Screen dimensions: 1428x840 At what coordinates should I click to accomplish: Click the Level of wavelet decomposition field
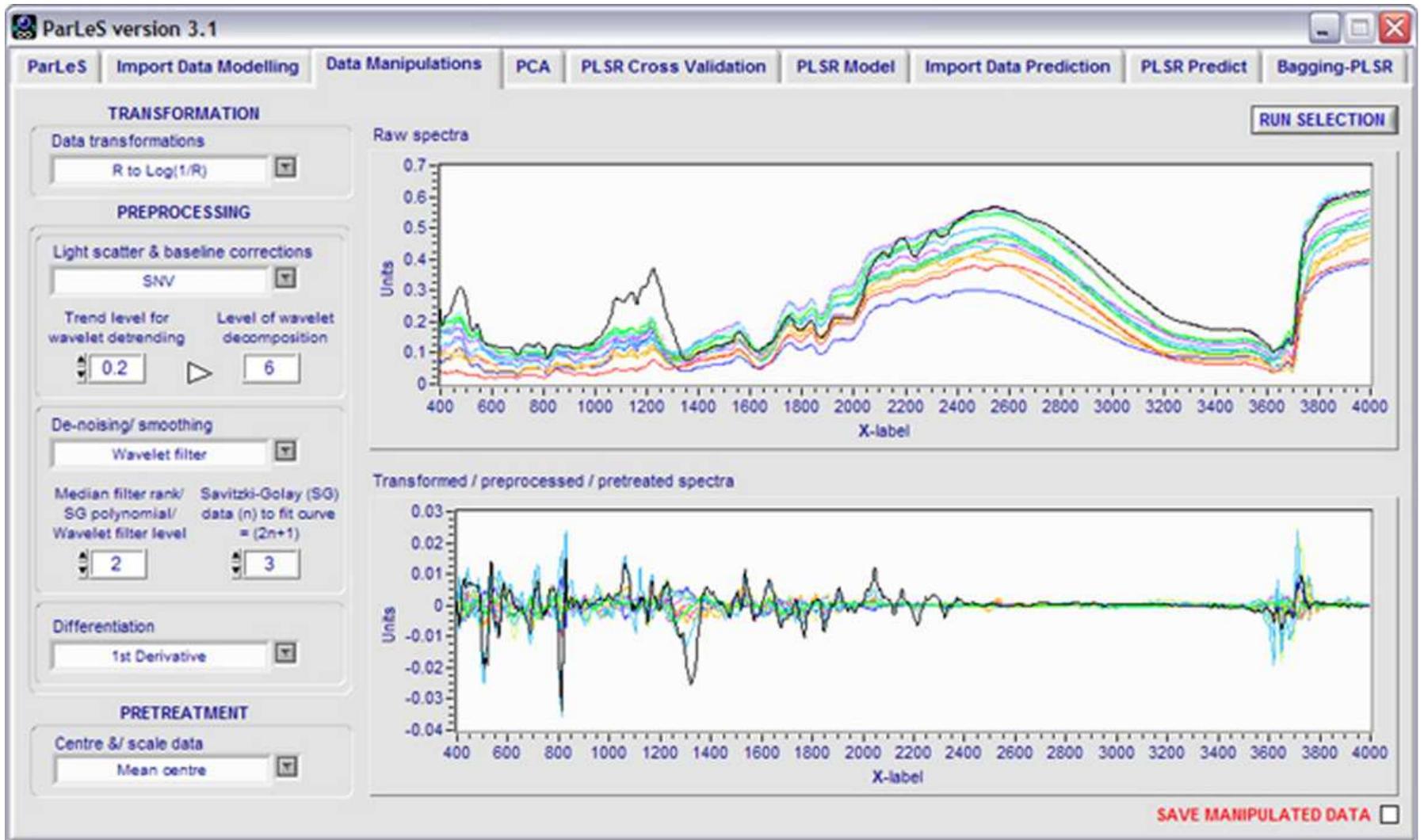[x=270, y=368]
